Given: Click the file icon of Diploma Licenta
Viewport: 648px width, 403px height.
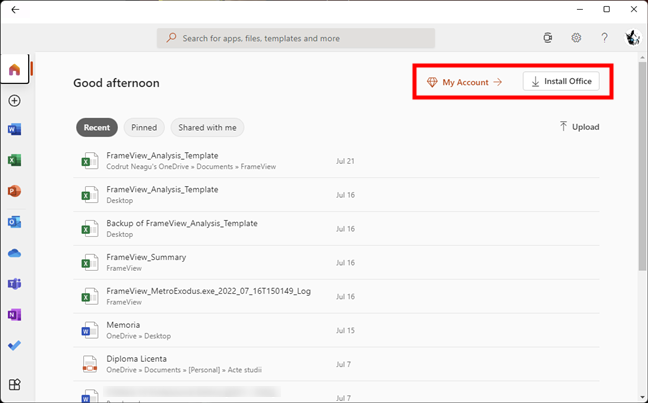Looking at the screenshot, I should tap(90, 364).
